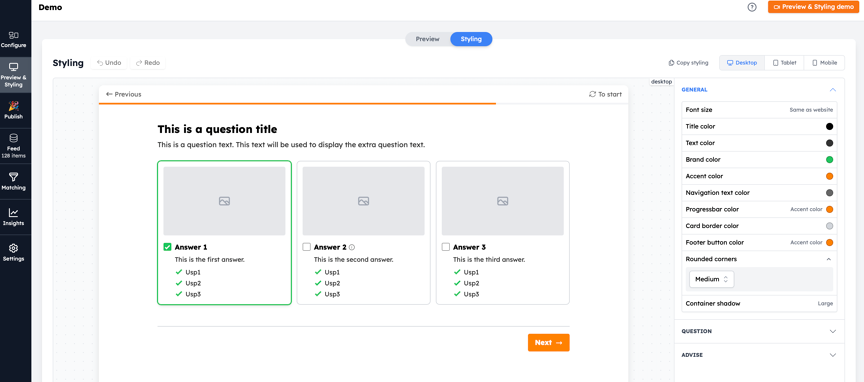This screenshot has width=864, height=382.
Task: Click the Undo button
Action: click(109, 63)
